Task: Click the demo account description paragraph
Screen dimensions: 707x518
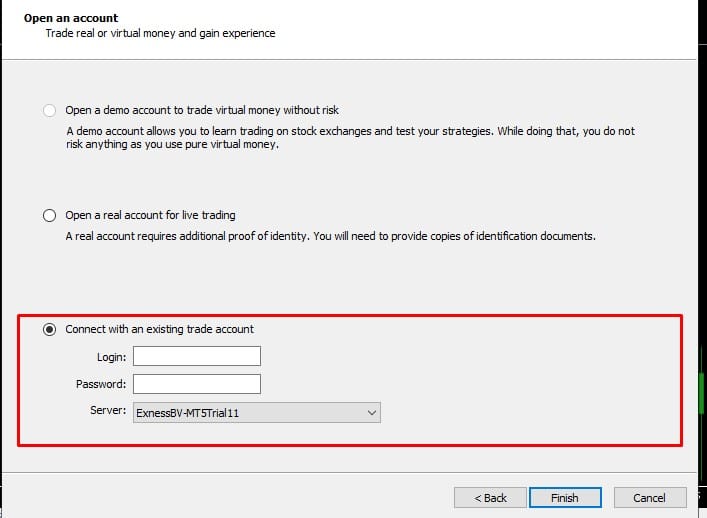Action: [x=350, y=138]
